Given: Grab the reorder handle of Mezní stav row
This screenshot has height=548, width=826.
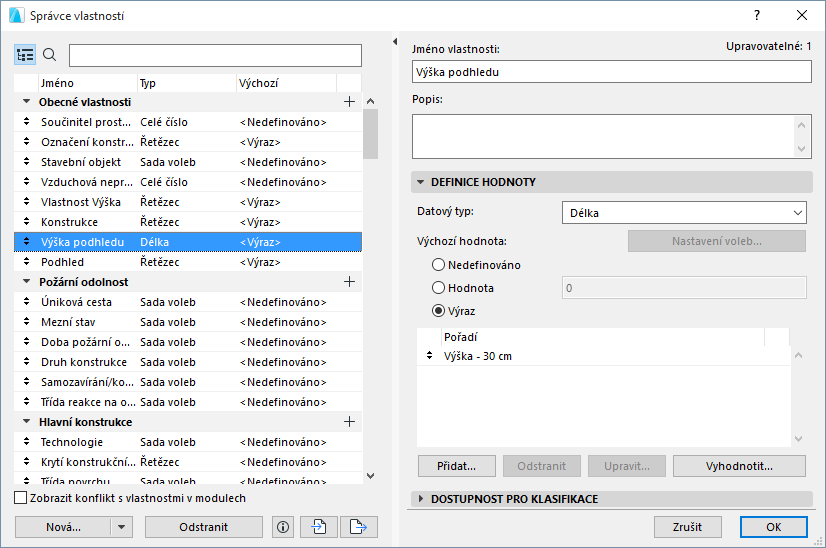Looking at the screenshot, I should (x=26, y=322).
